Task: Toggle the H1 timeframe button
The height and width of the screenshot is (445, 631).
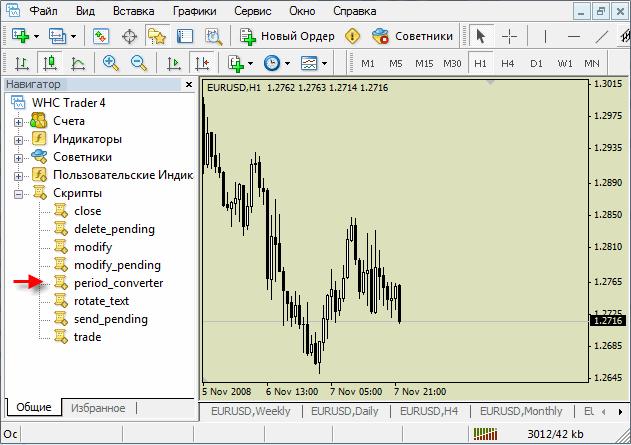Action: pos(480,63)
